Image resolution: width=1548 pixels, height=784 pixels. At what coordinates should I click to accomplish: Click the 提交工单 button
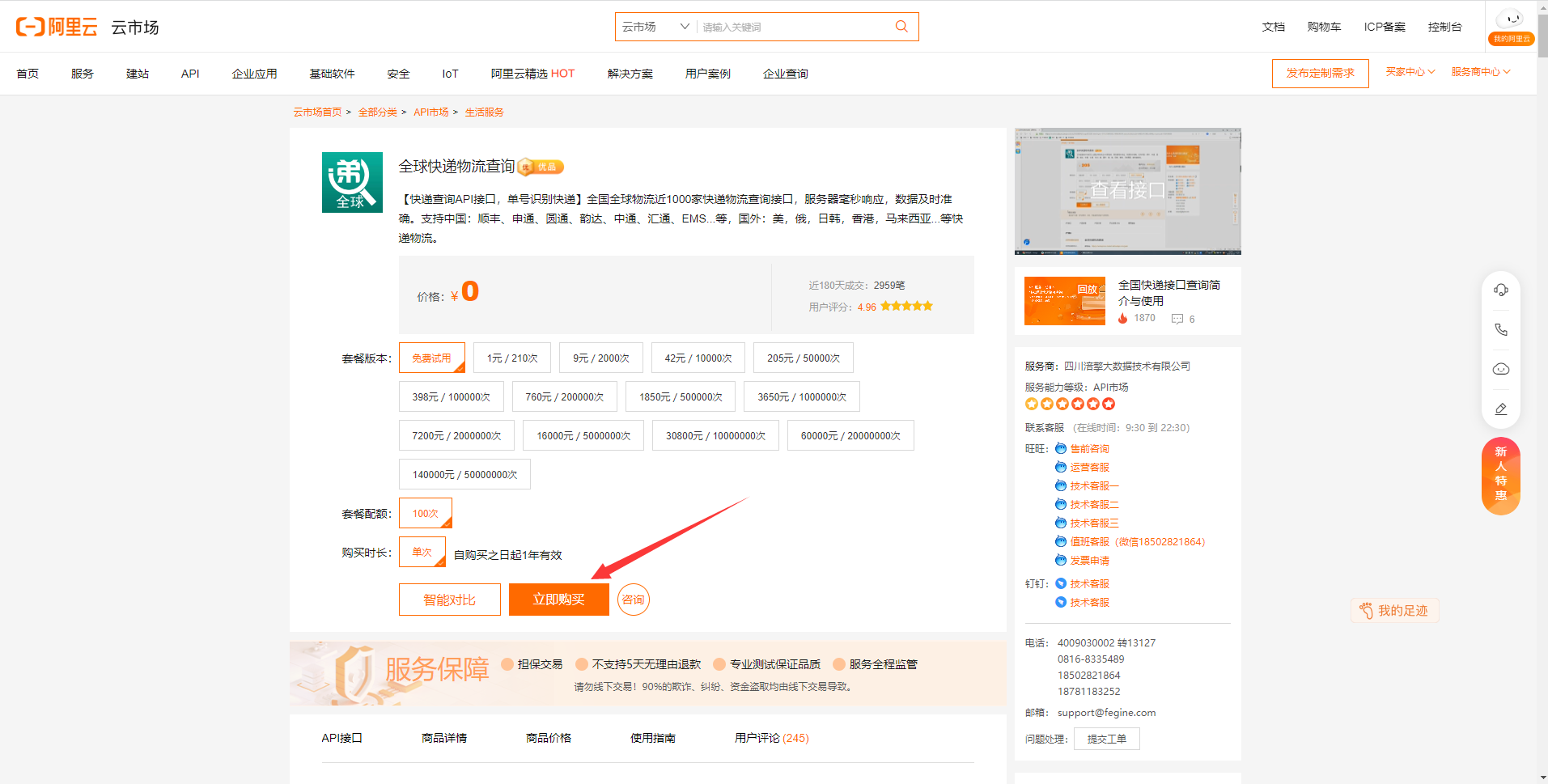1106,739
